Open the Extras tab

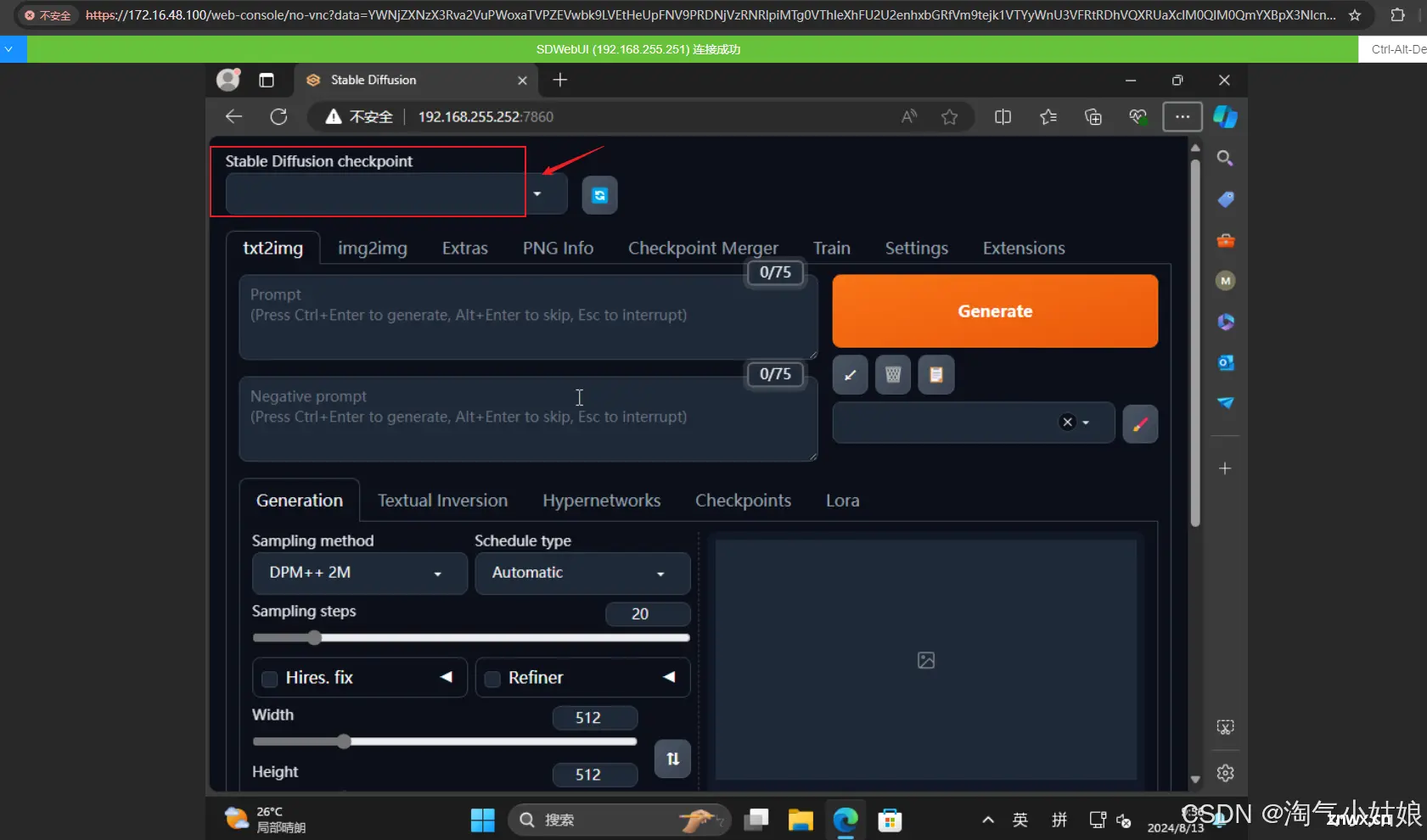(465, 249)
